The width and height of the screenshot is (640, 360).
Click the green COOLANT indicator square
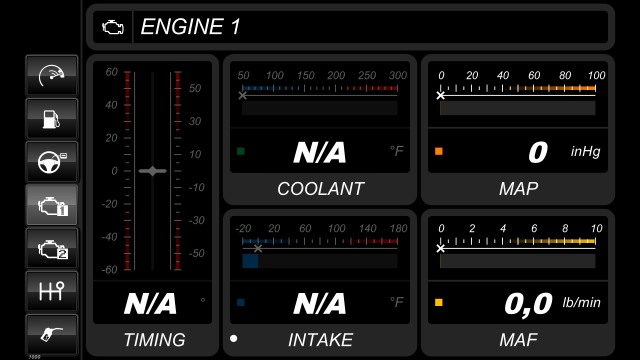click(x=241, y=151)
